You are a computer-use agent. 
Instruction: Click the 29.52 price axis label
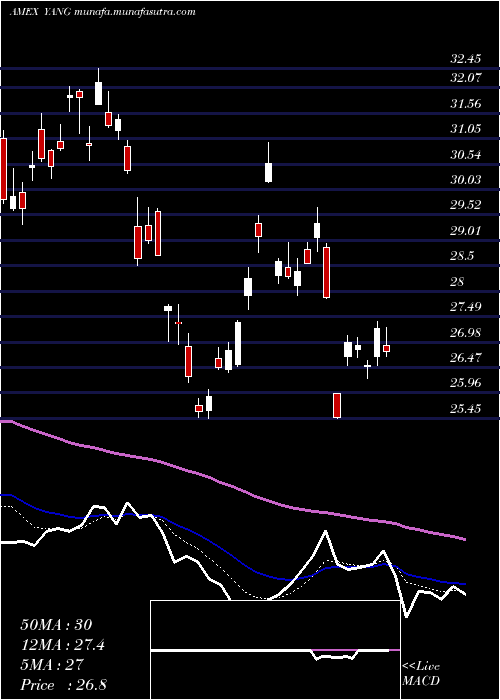point(465,205)
